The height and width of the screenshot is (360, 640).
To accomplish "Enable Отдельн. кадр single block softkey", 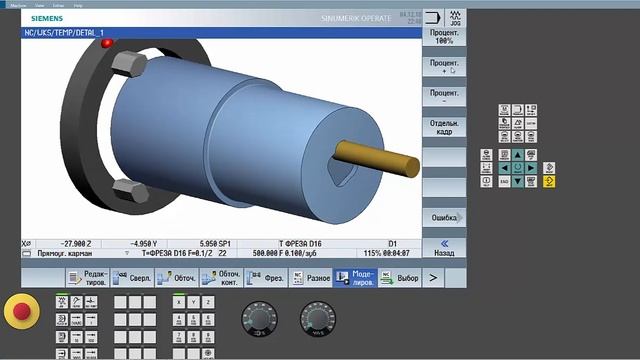I will pos(444,127).
